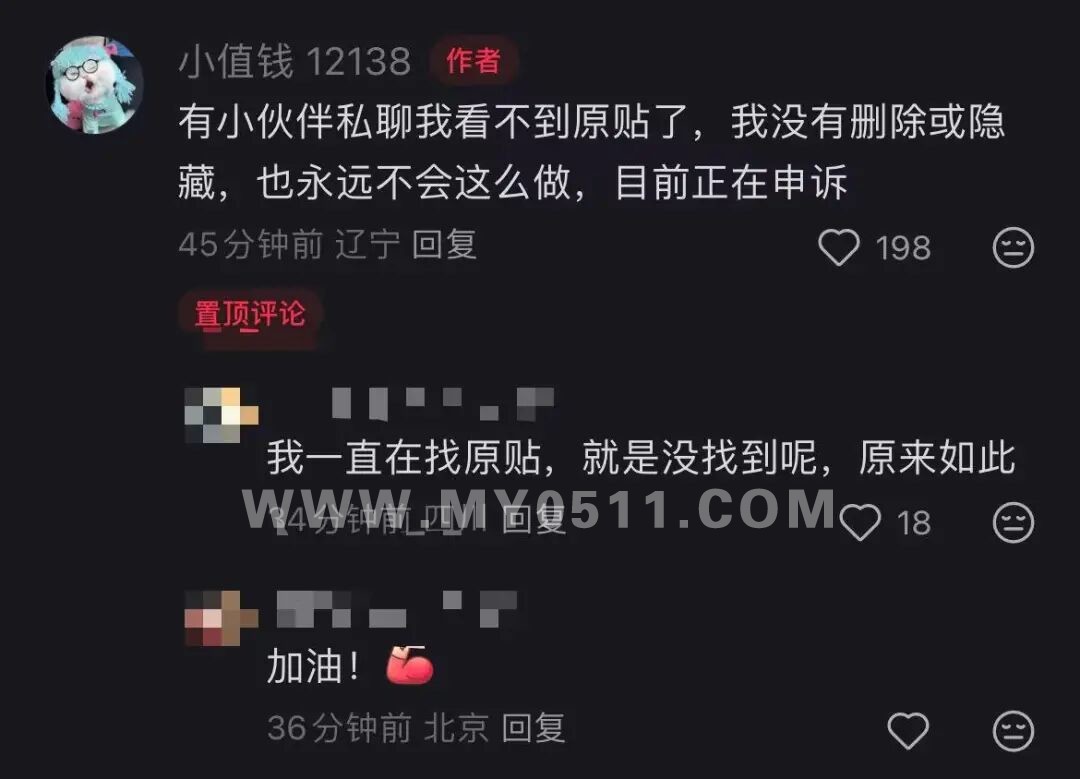Open blurred username above 我一直在找原贴
The width and height of the screenshot is (1080, 779).
coord(442,404)
